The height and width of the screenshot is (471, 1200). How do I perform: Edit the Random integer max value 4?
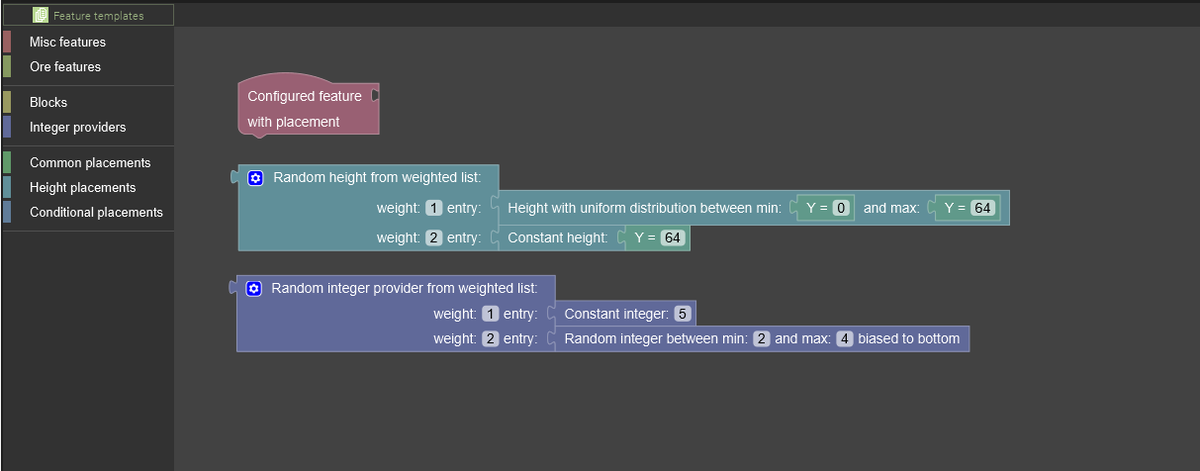coord(844,339)
